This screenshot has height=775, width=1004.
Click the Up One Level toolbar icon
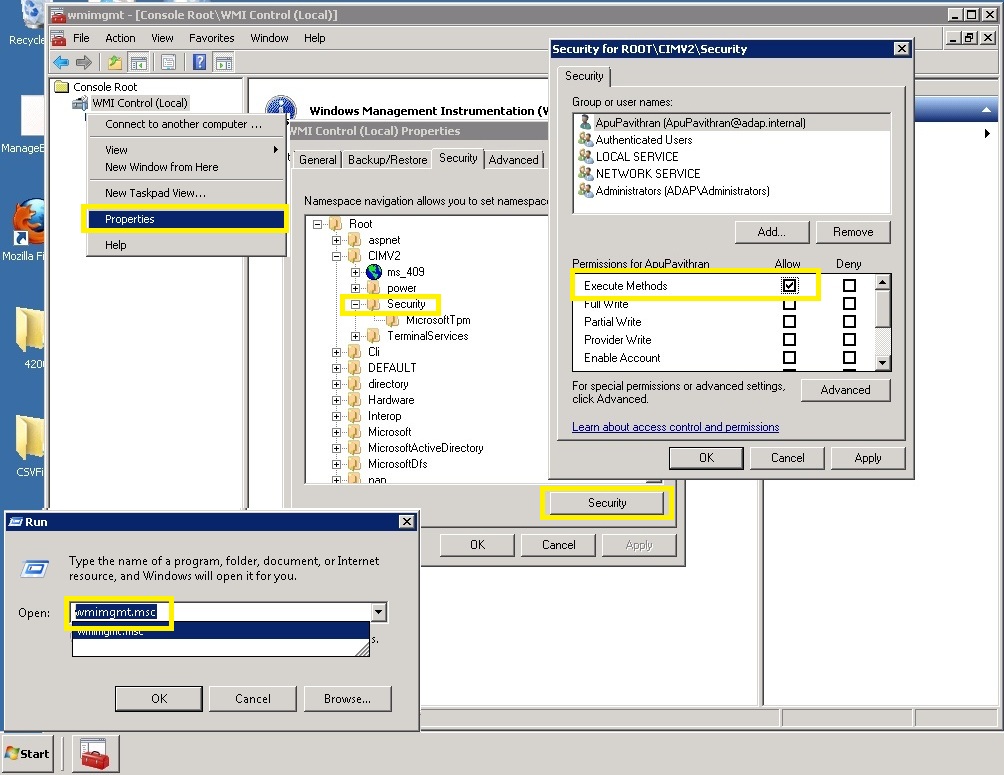(115, 62)
